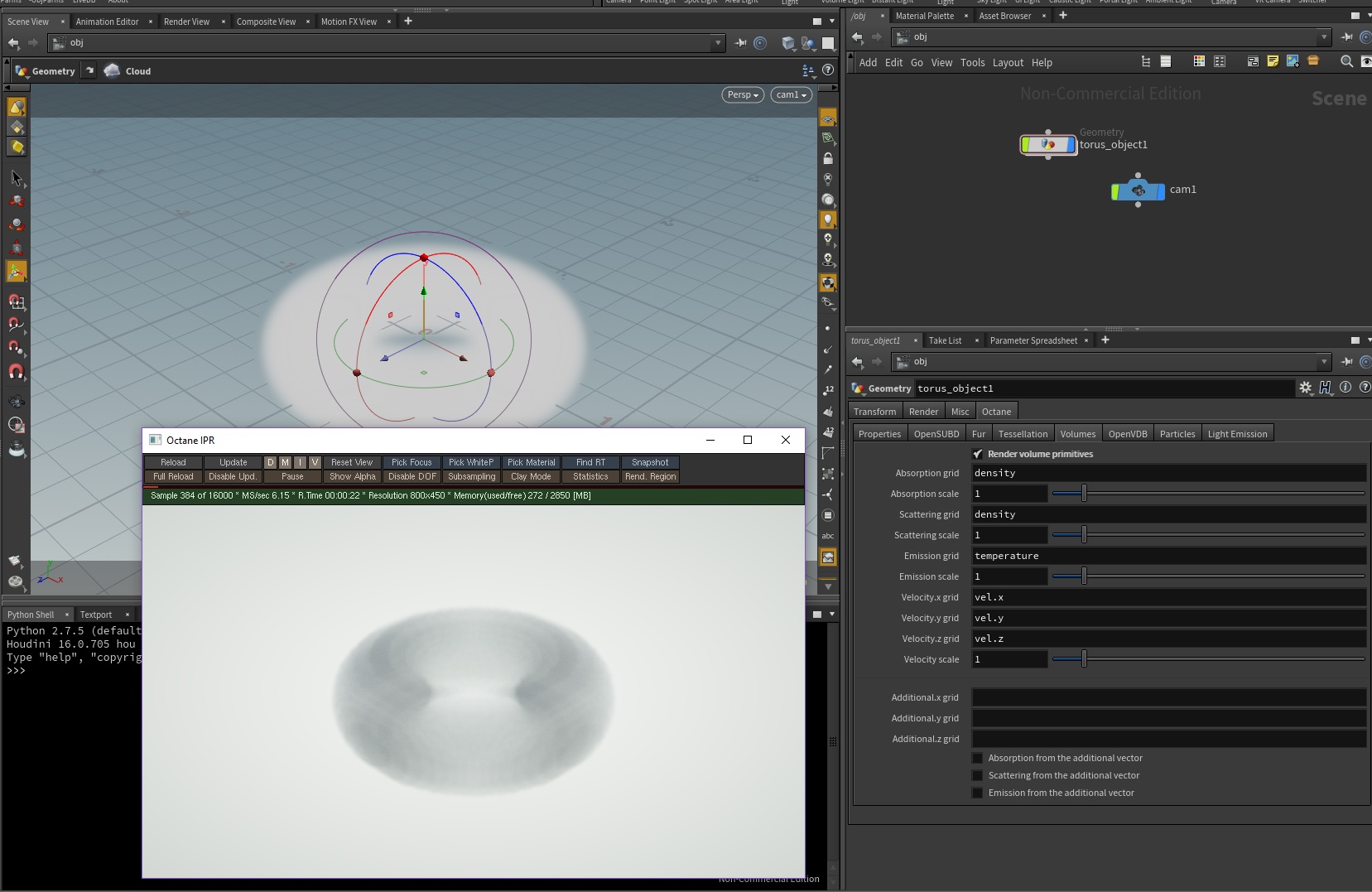
Task: Open the Persp viewport dropdown
Action: coord(743,94)
